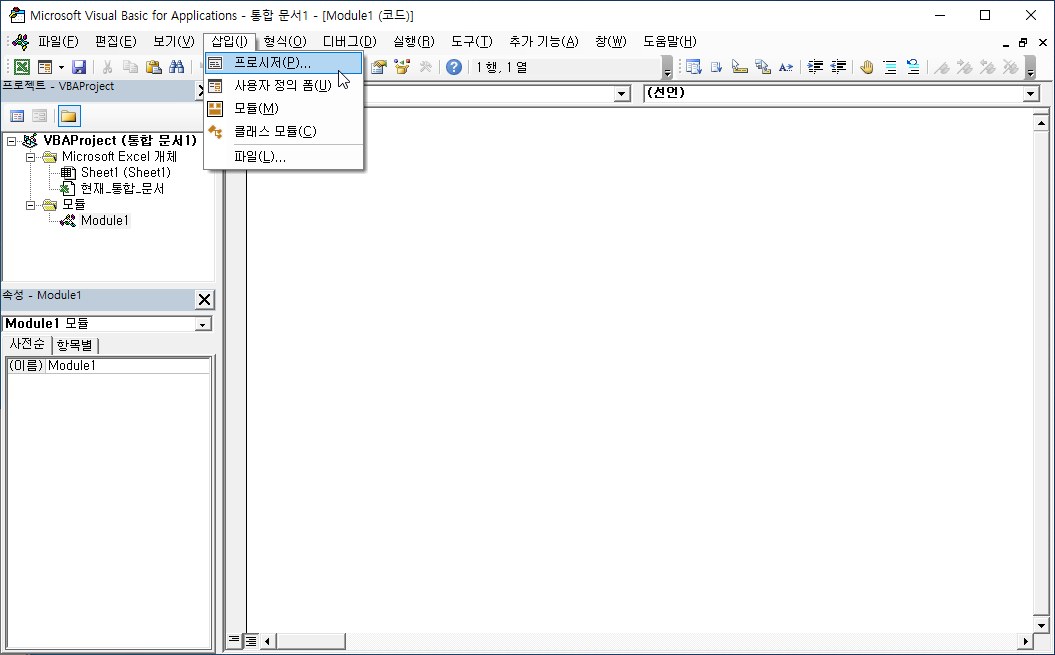The height and width of the screenshot is (655, 1055).
Task: Open the 디버그(D) menu
Action: tap(349, 42)
